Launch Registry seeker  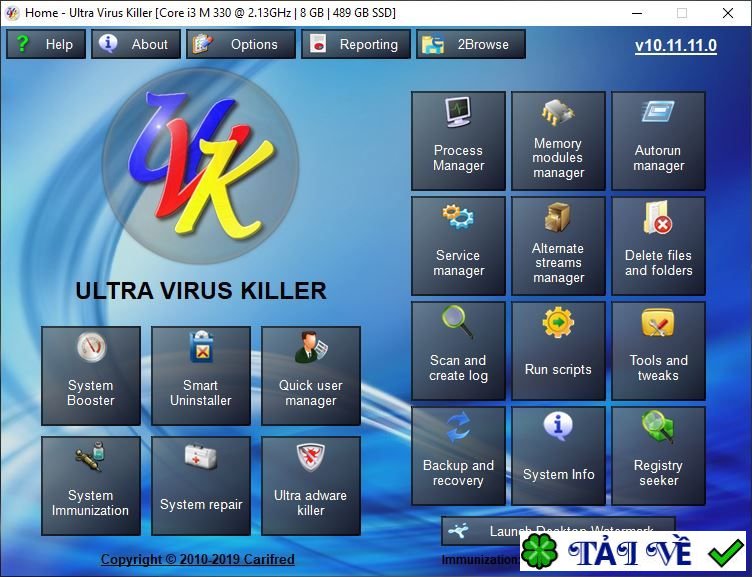point(658,456)
